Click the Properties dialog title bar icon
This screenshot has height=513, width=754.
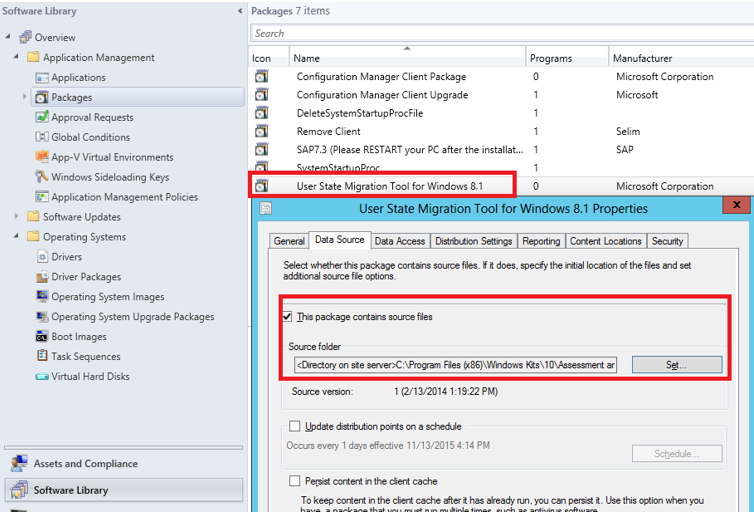tap(265, 208)
